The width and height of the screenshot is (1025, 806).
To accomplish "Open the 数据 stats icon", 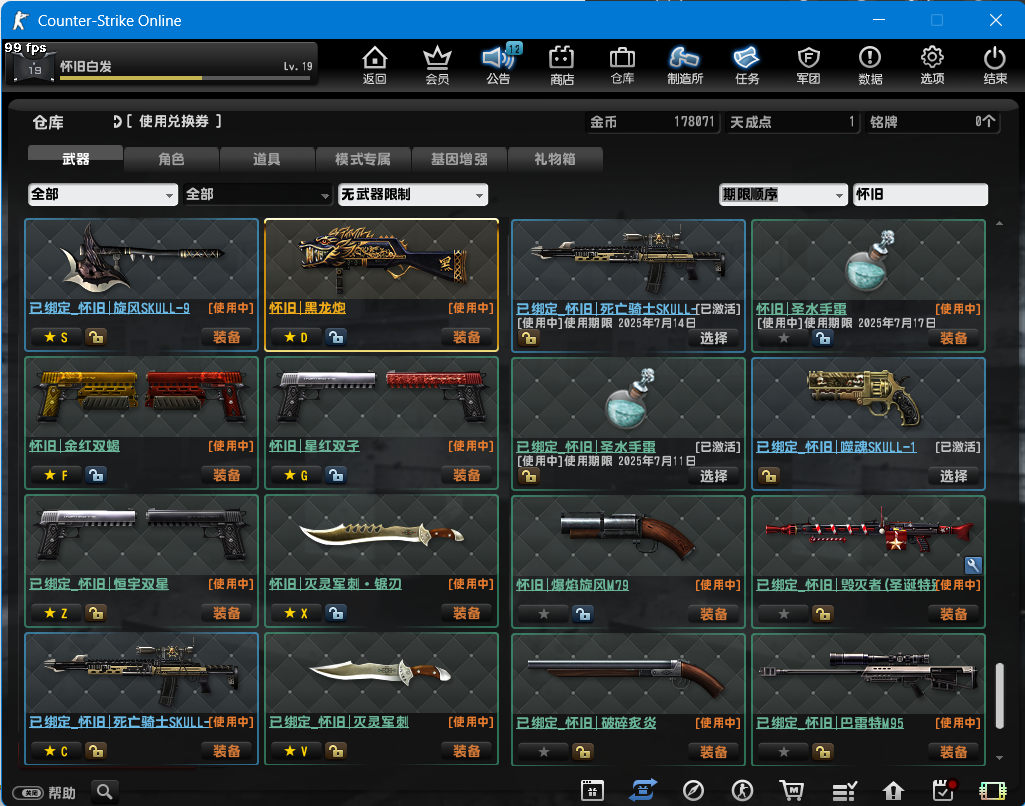I will [x=870, y=65].
